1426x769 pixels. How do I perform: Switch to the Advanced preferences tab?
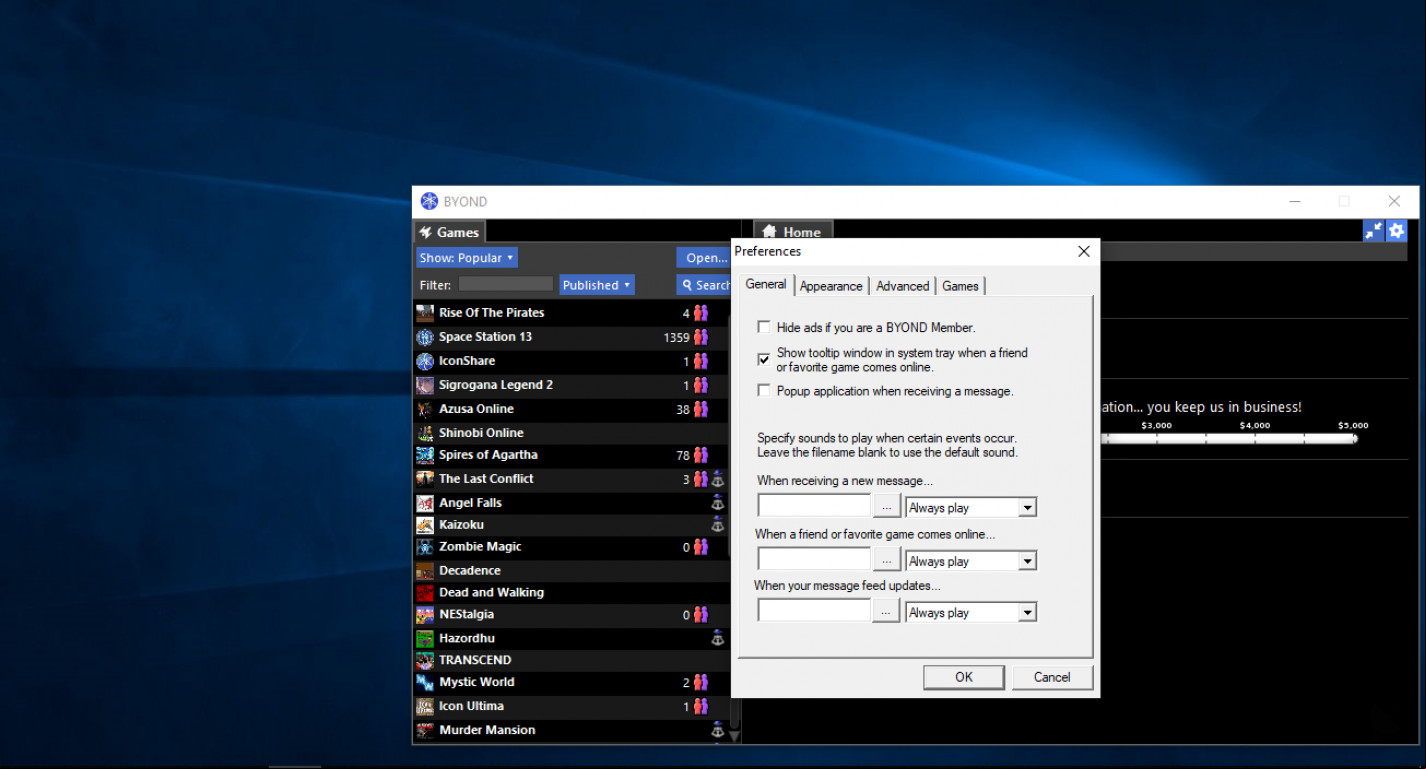tap(903, 286)
